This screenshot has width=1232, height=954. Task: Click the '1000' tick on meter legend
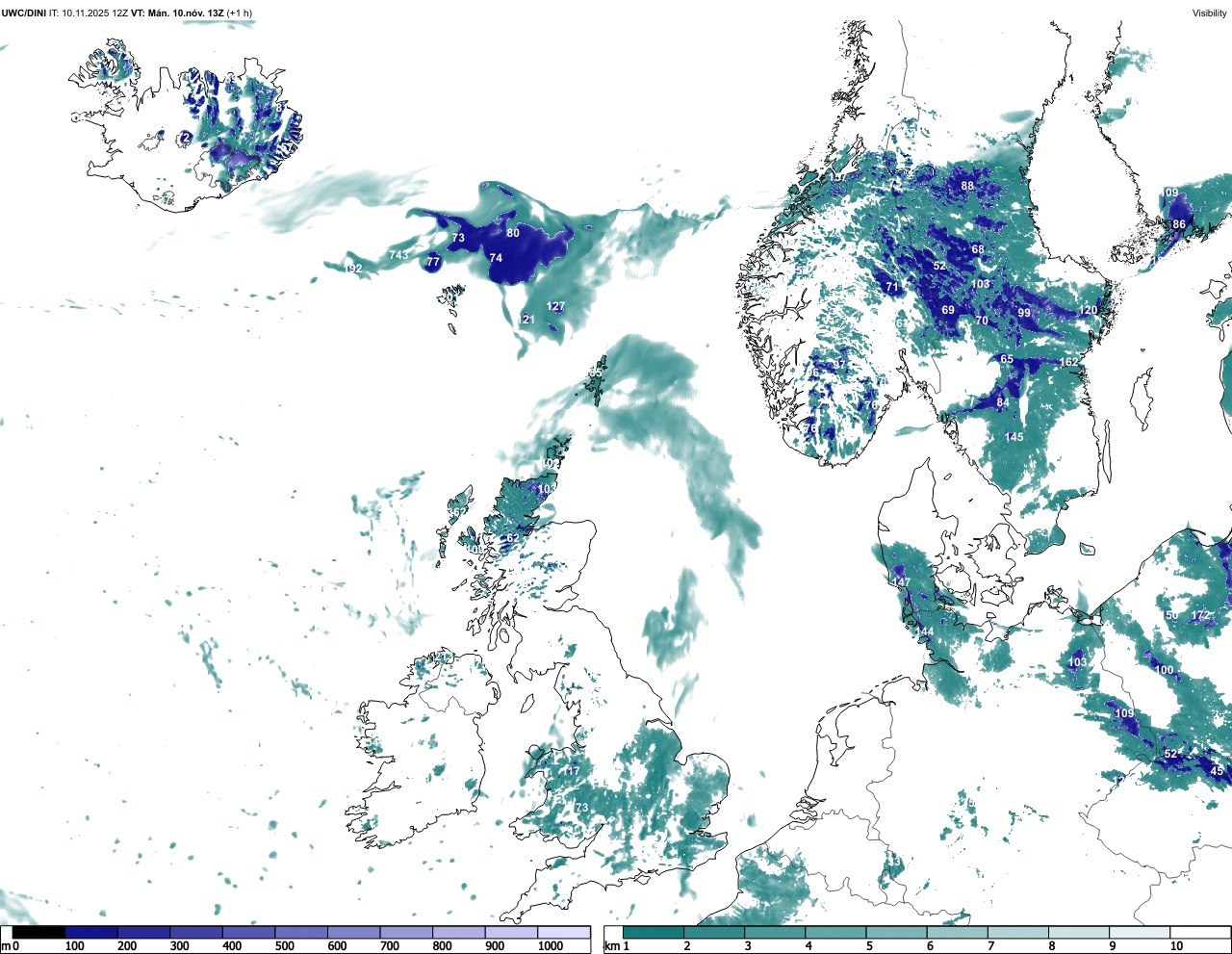point(551,946)
